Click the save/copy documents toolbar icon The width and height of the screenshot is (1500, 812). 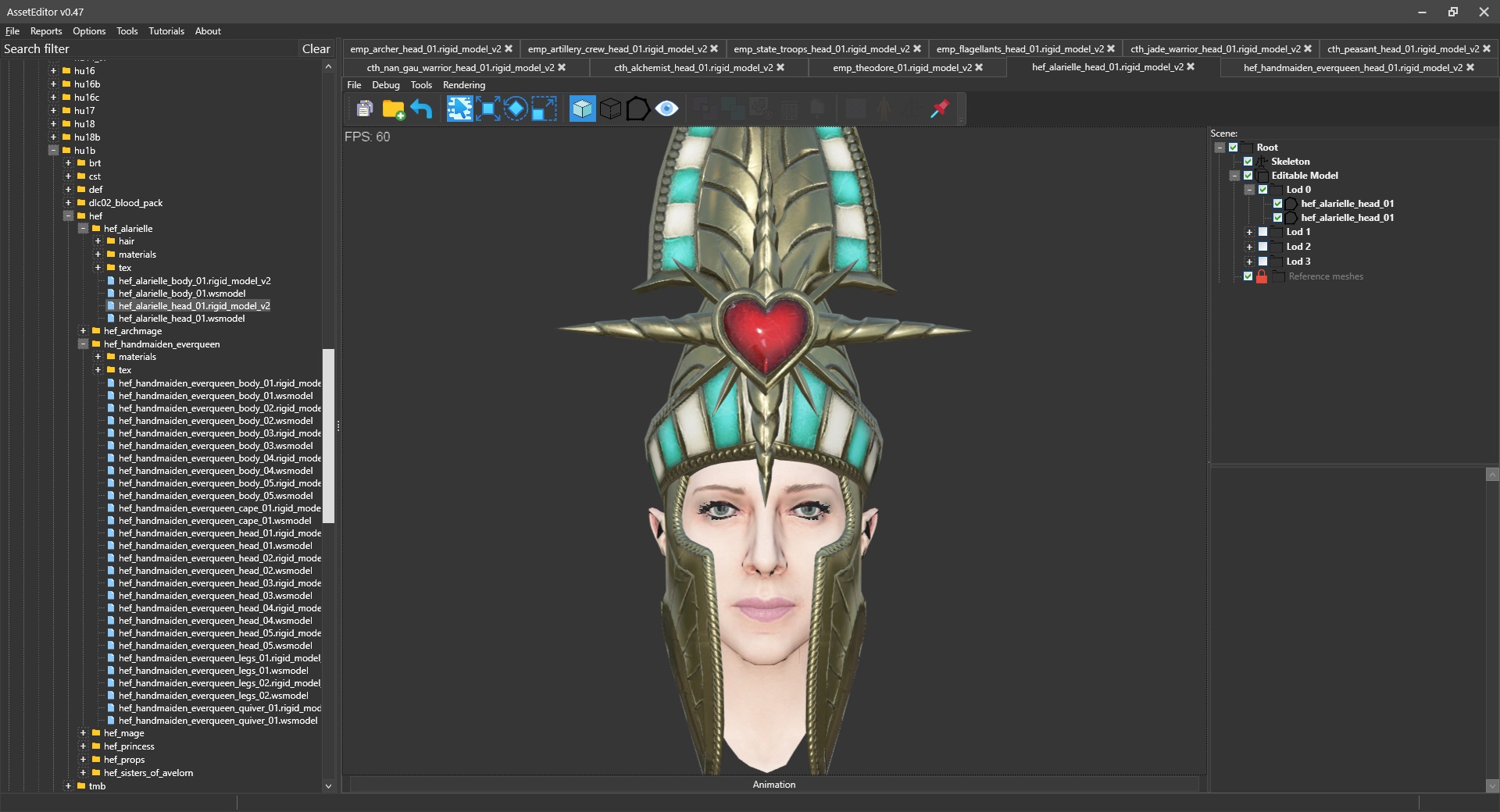pos(364,109)
